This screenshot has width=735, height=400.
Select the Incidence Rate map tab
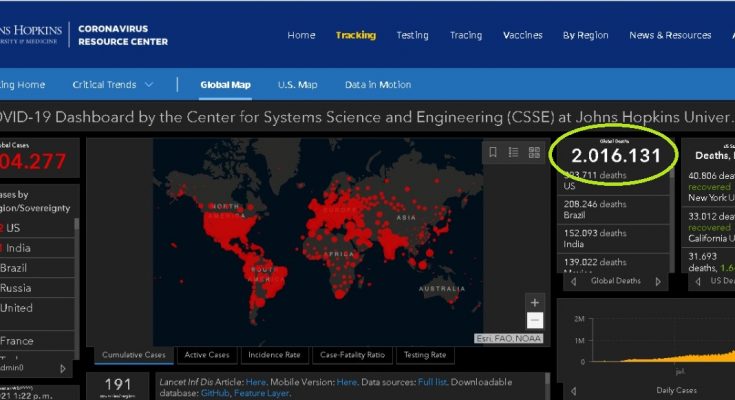tap(274, 355)
